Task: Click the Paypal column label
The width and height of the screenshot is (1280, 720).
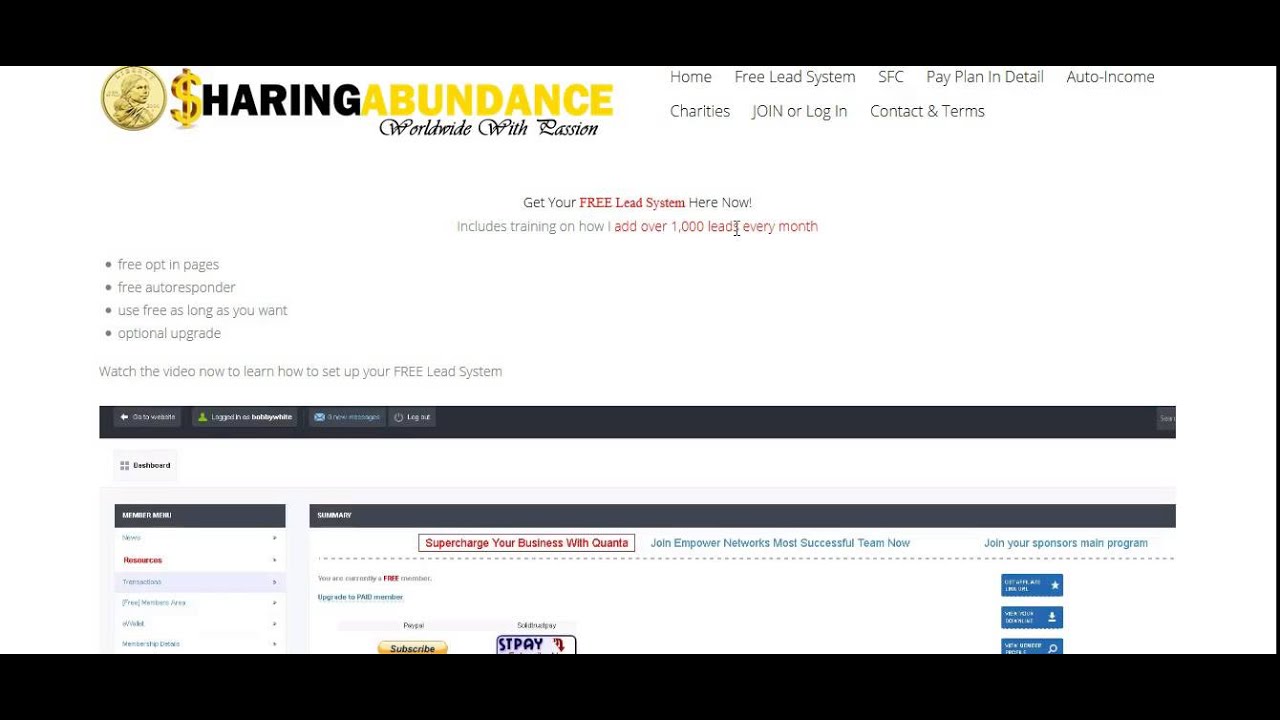Action: coord(413,626)
